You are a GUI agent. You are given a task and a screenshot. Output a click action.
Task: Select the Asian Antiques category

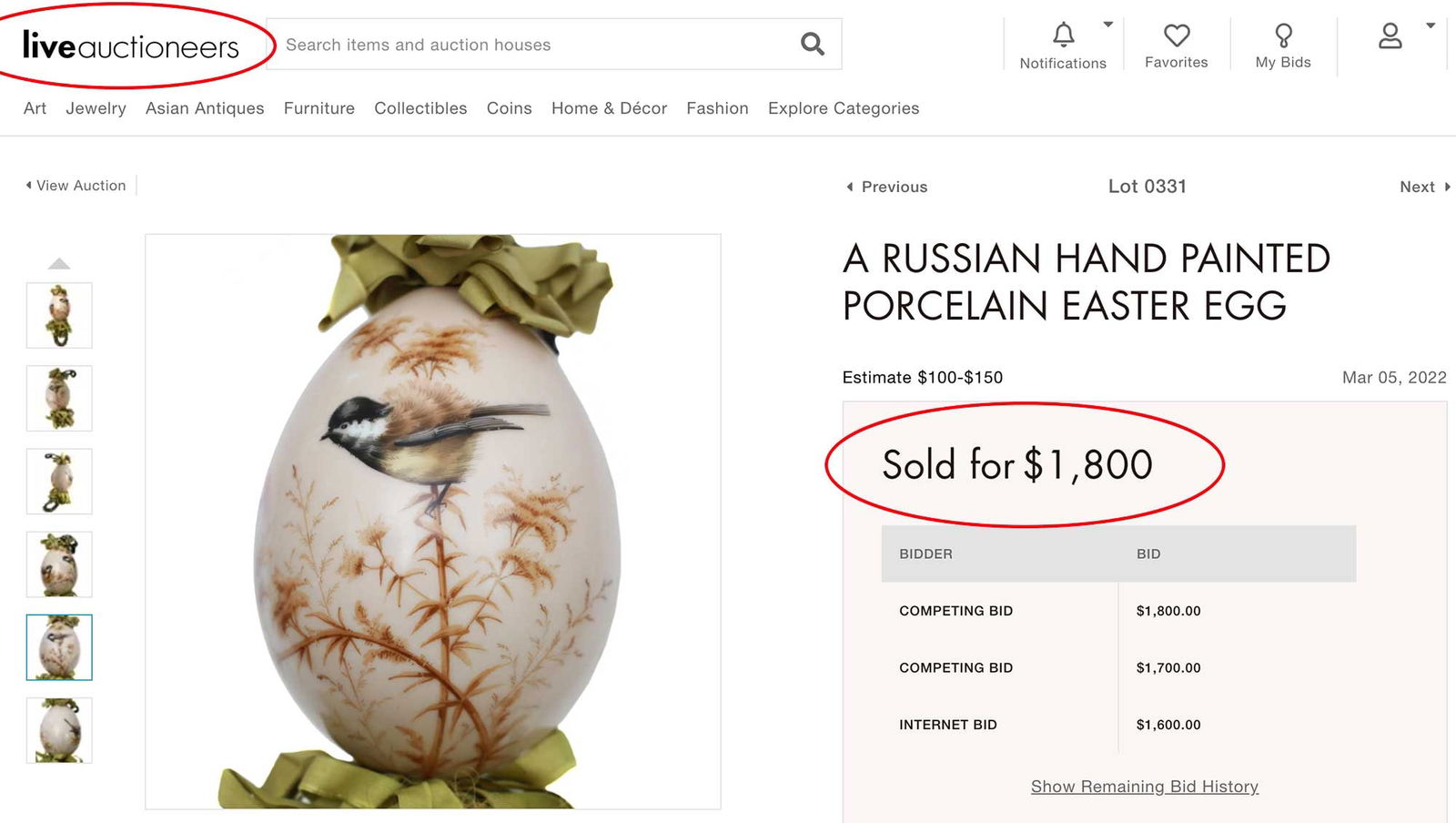point(205,108)
